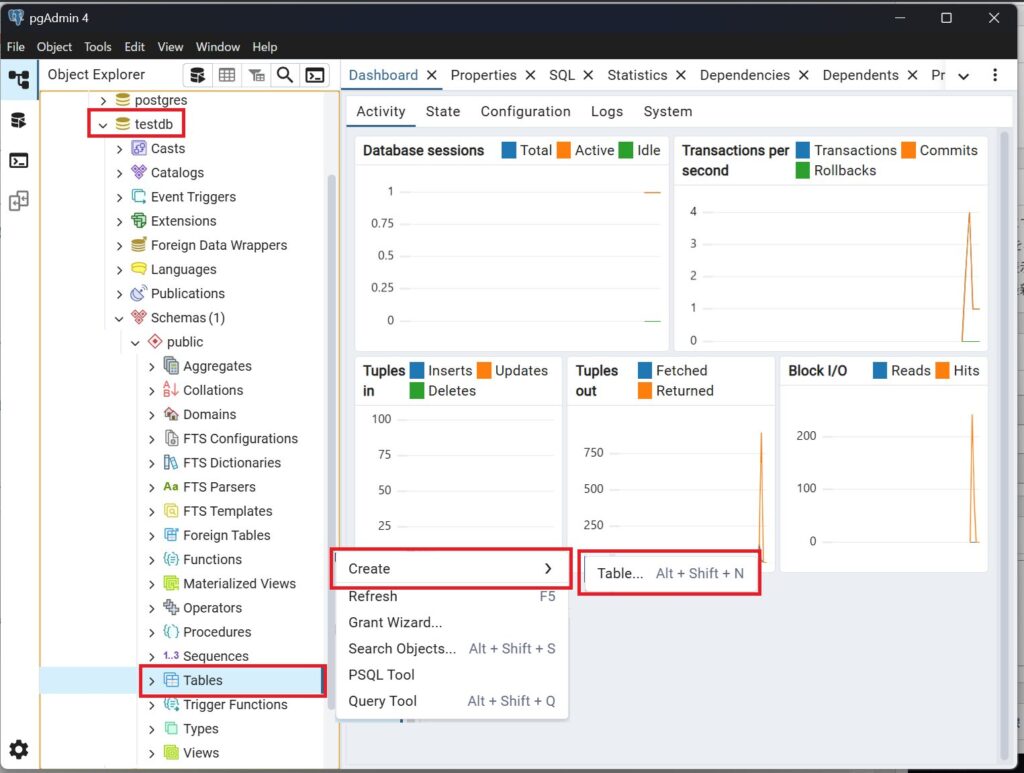Select the Object Explorer tree sidebar icon
This screenshot has height=773, width=1024.
click(x=18, y=80)
